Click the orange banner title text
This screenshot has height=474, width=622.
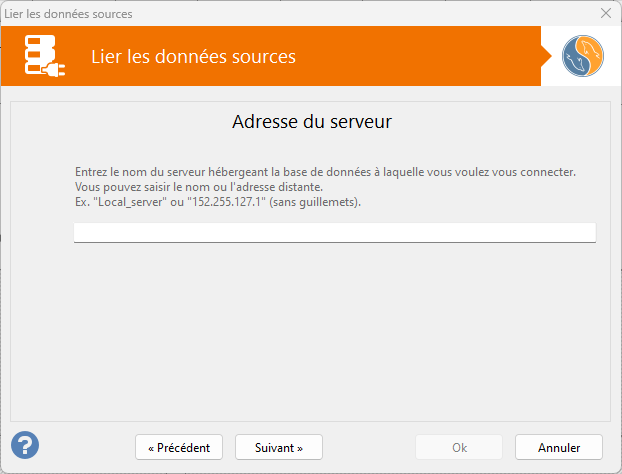pyautogui.click(x=193, y=57)
